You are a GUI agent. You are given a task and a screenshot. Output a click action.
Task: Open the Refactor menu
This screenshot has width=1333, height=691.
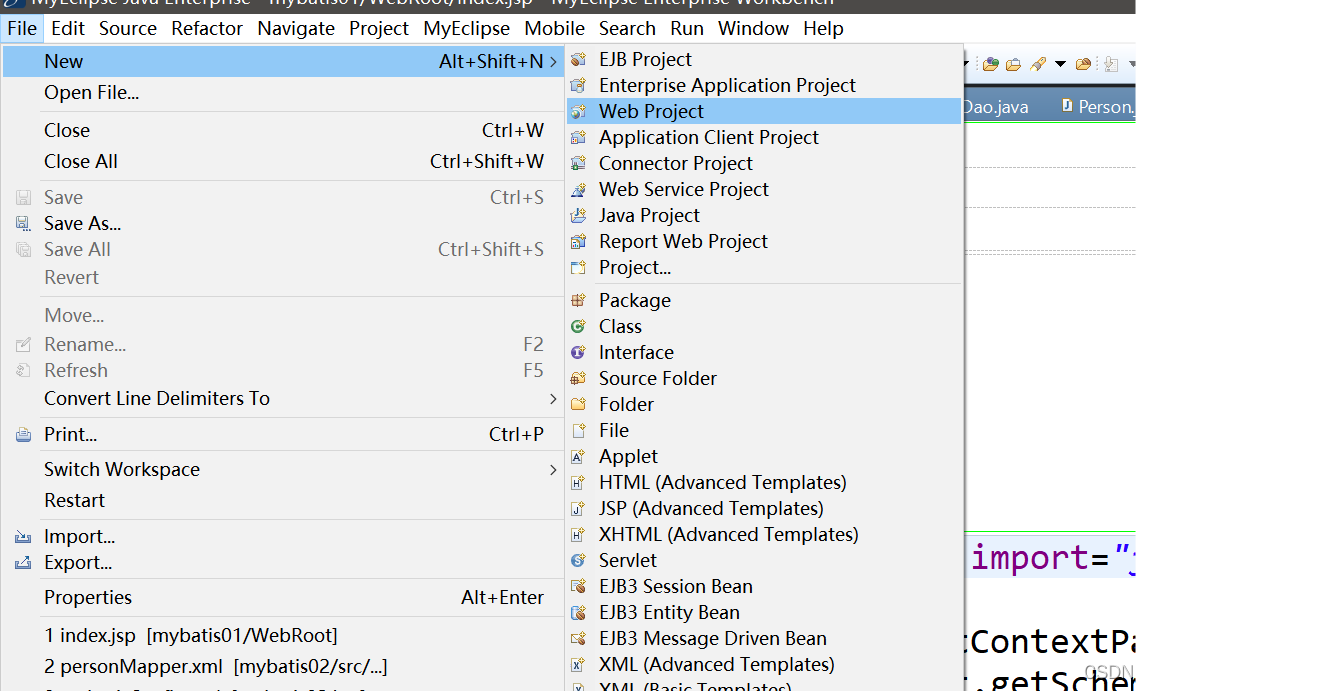207,29
